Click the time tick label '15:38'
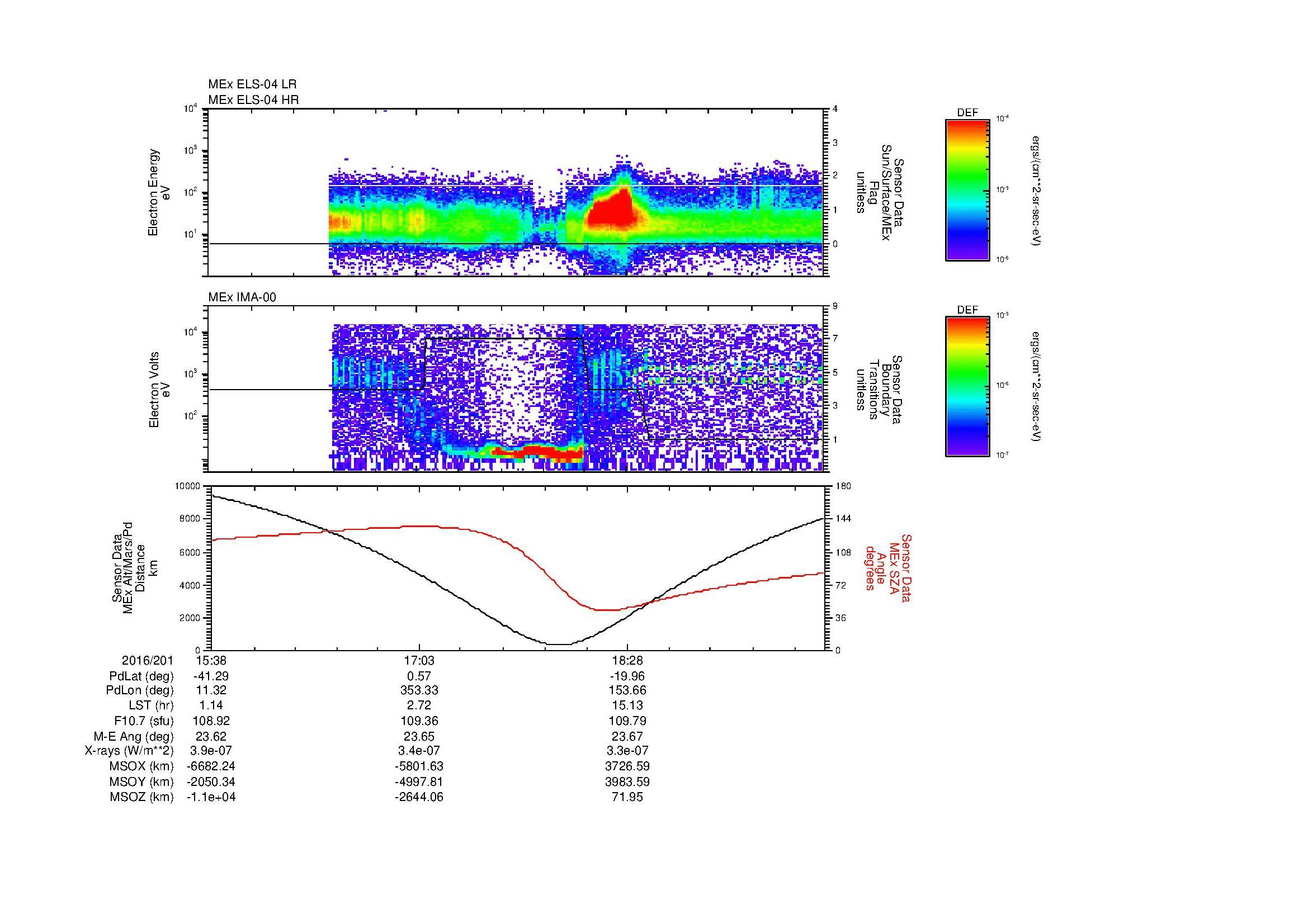The height and width of the screenshot is (924, 1308). pos(211,661)
